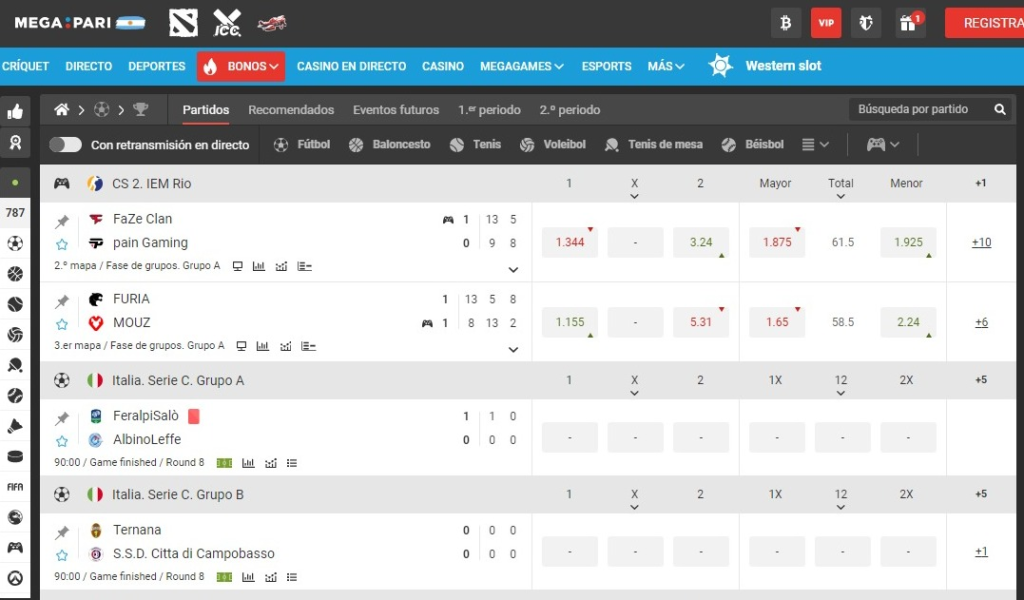
Task: Open DEPORTES menu item
Action: coord(157,67)
